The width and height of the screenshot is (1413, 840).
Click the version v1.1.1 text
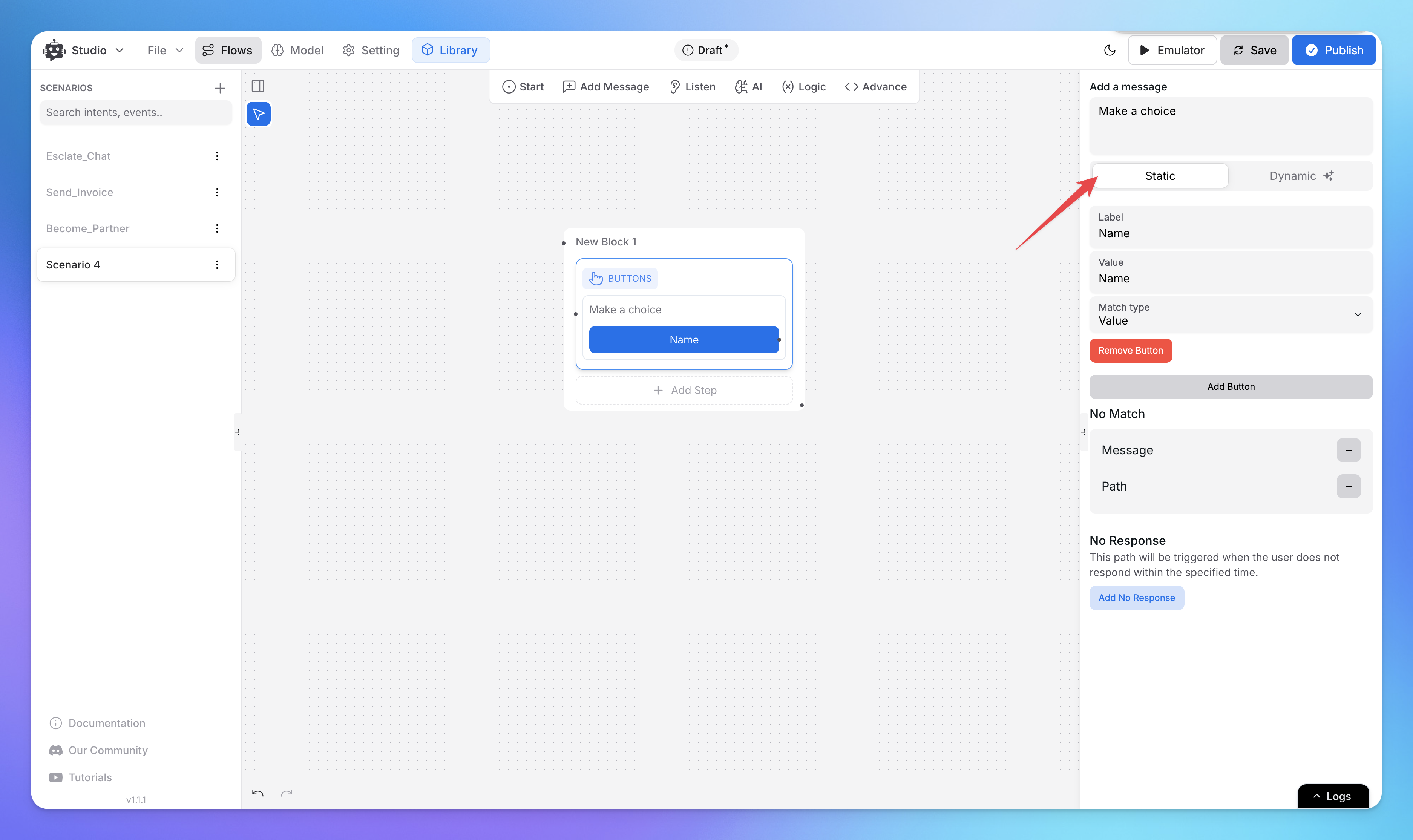[x=136, y=800]
